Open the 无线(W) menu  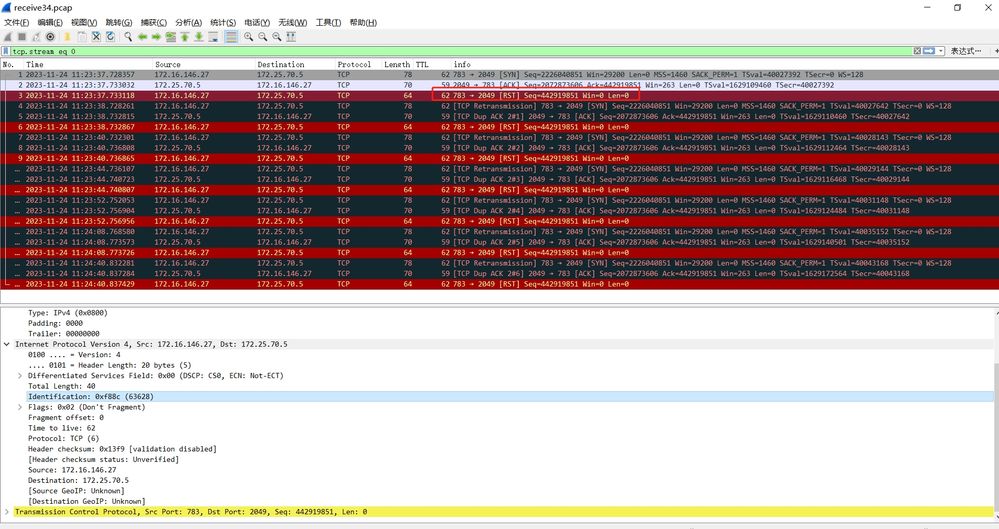tap(292, 22)
